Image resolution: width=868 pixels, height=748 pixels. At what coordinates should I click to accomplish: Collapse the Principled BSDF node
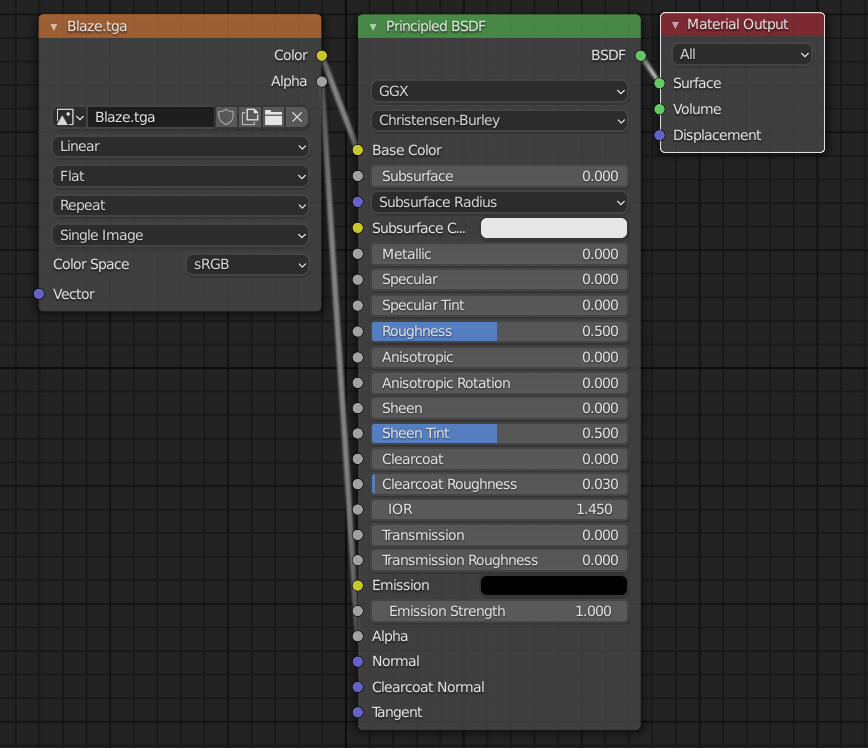[373, 27]
